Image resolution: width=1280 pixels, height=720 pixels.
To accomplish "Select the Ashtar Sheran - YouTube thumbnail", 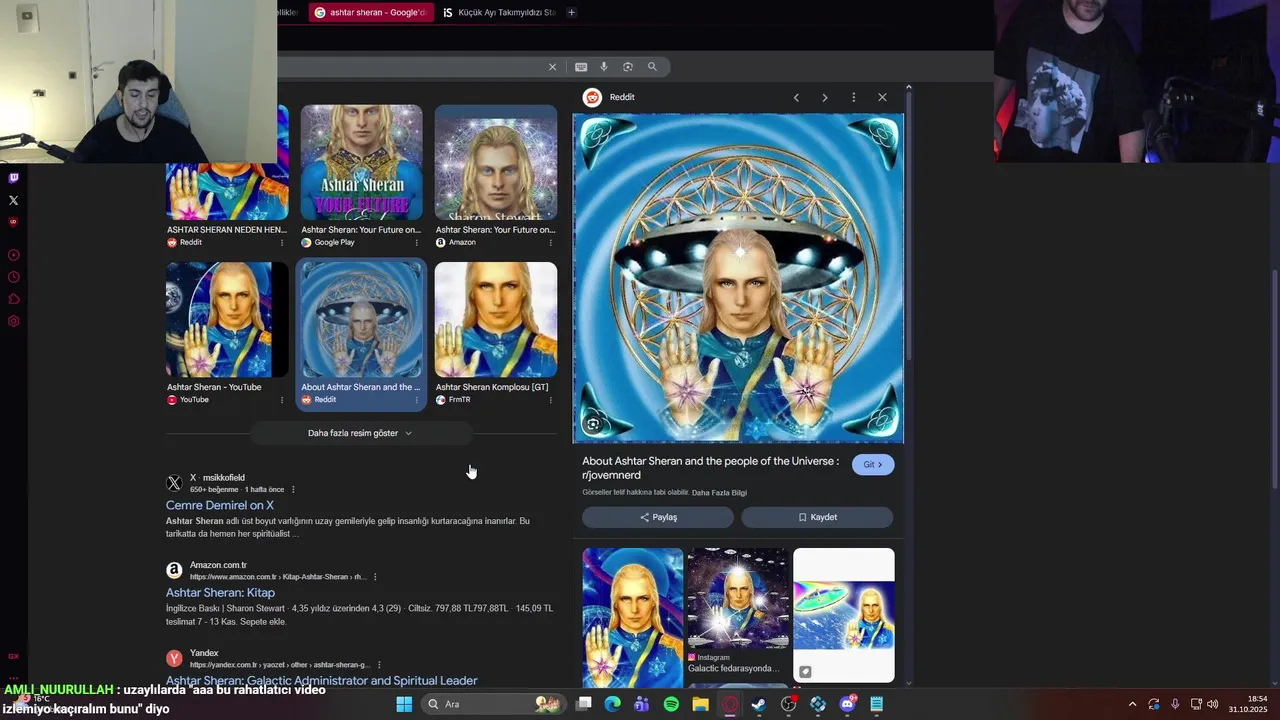I will [x=227, y=320].
